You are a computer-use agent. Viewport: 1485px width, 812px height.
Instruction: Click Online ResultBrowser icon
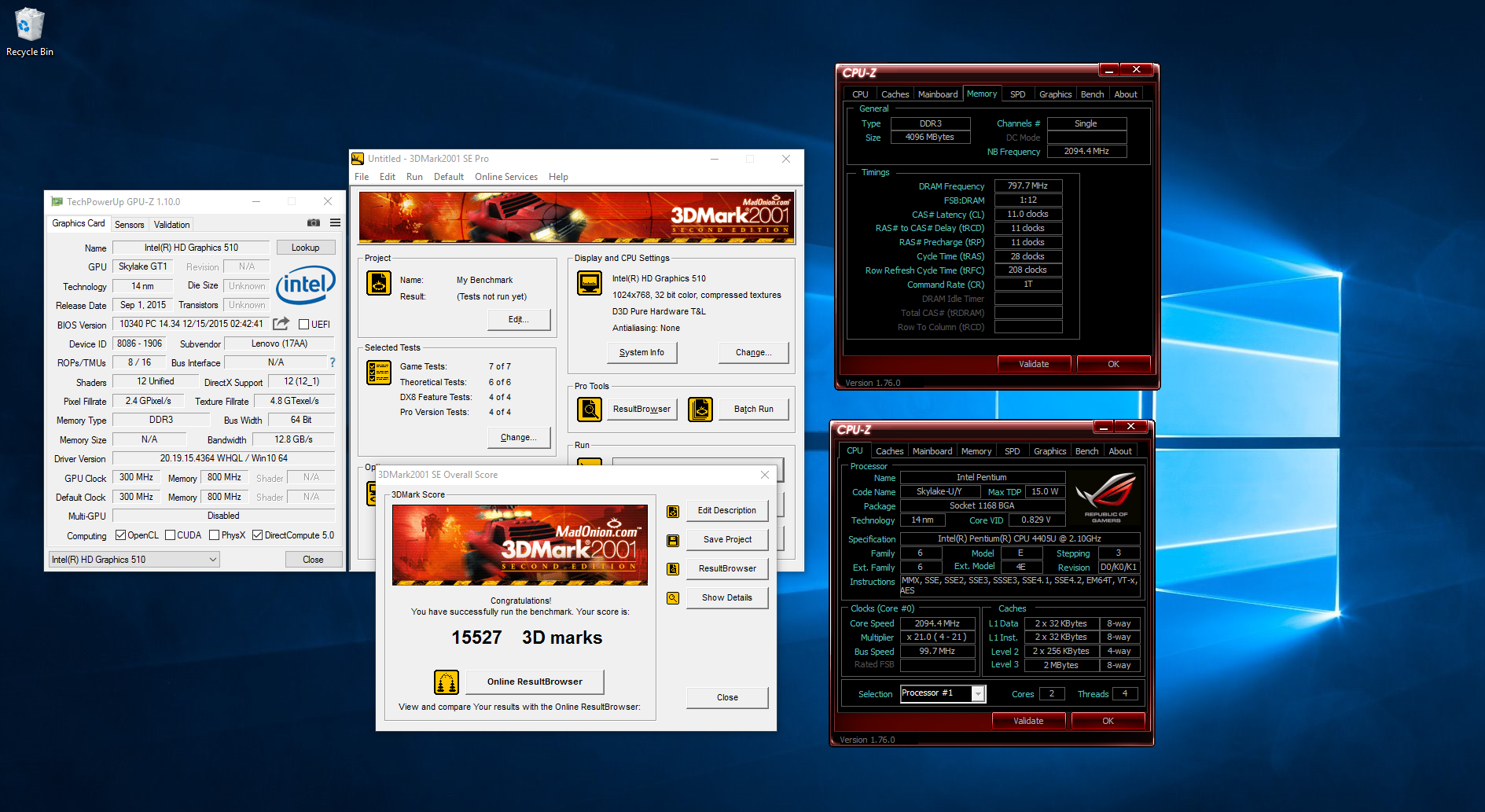(x=447, y=682)
